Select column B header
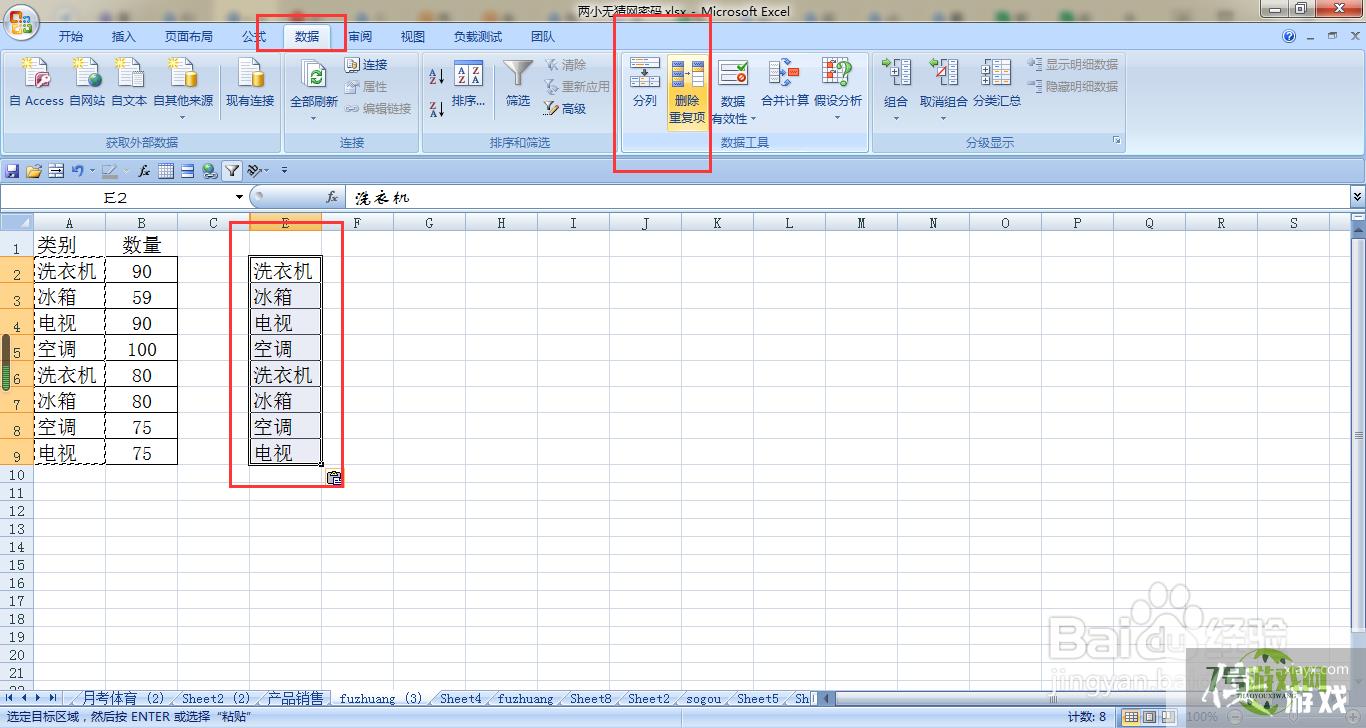The image size is (1366, 728). point(141,223)
